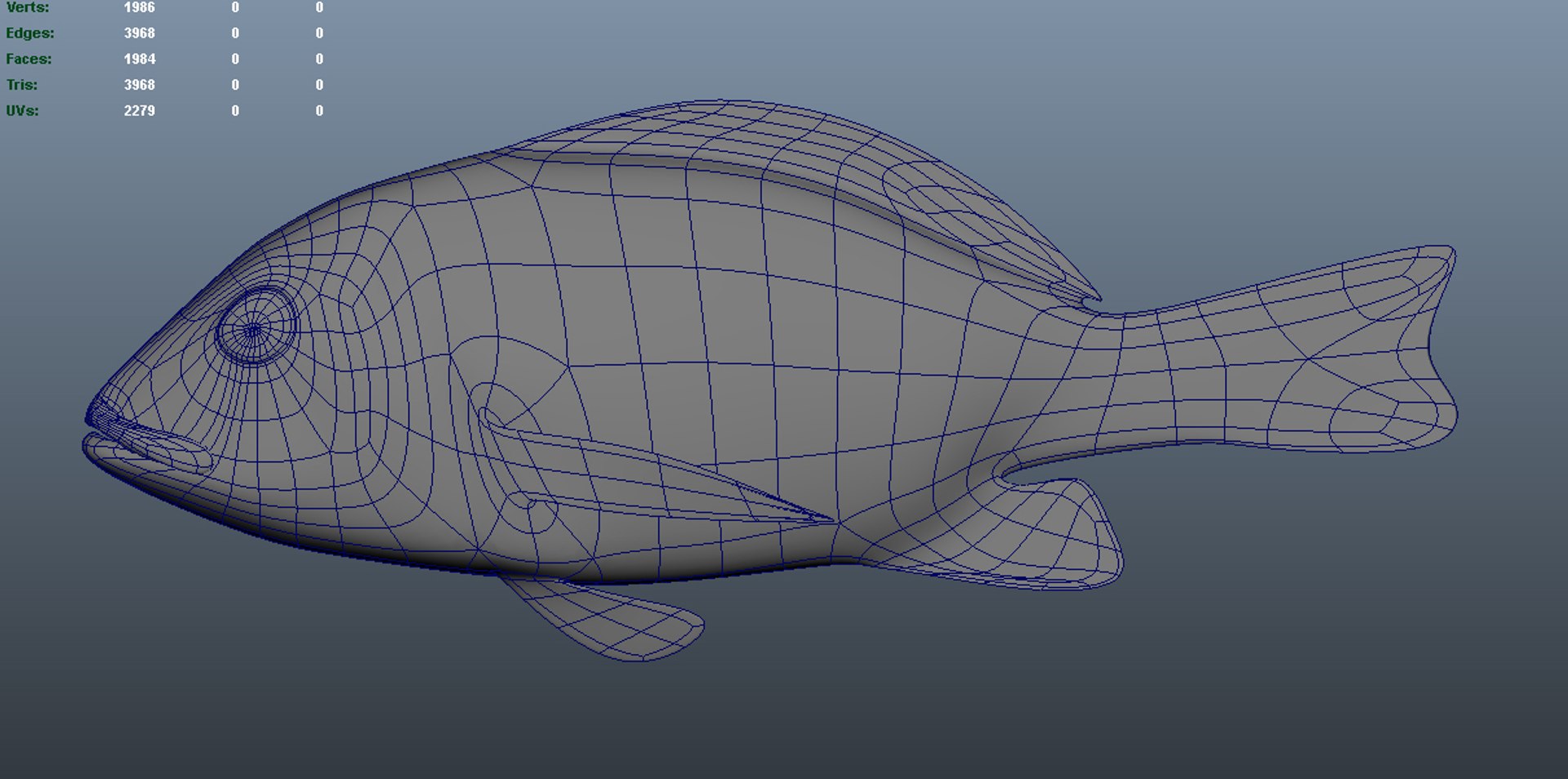Click the fish model's eye
The width and height of the screenshot is (1568, 779).
point(256,327)
